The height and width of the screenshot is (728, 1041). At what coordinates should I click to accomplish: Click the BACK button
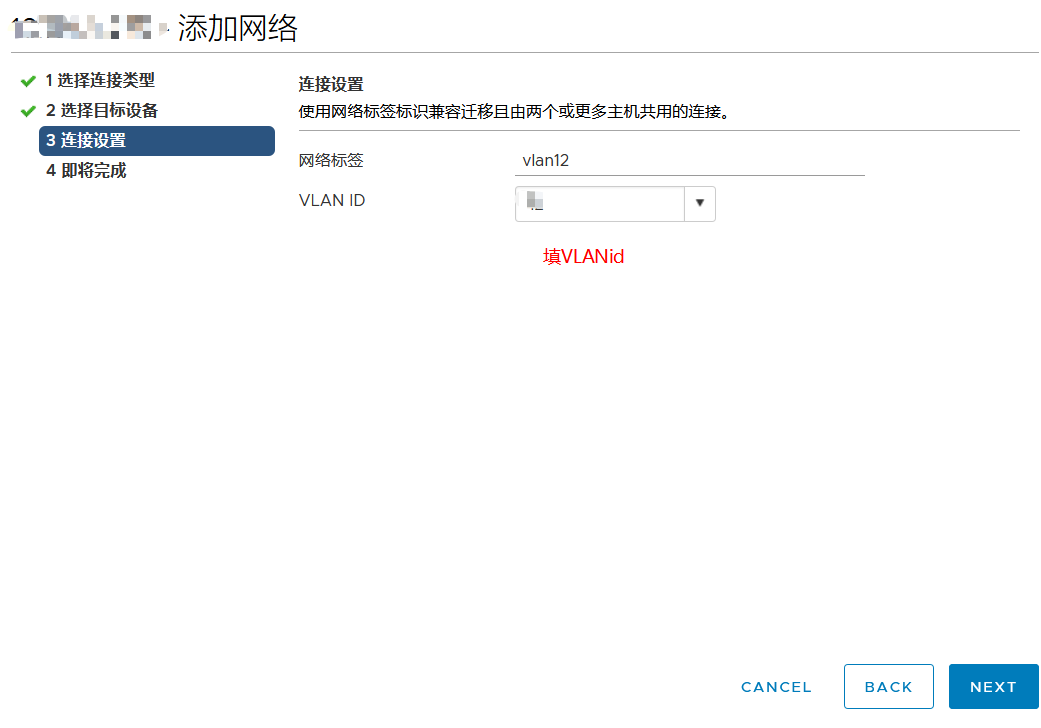point(888,686)
